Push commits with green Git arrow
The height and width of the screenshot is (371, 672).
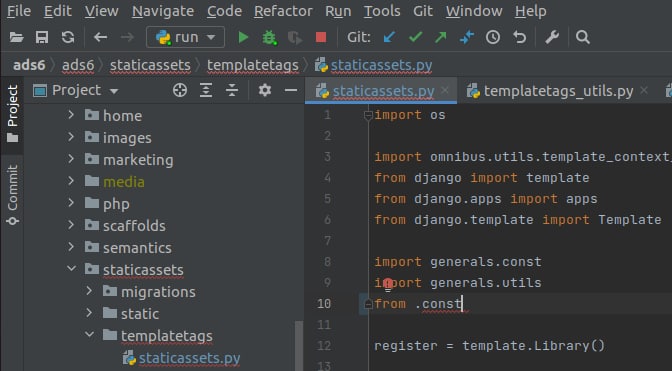point(441,37)
